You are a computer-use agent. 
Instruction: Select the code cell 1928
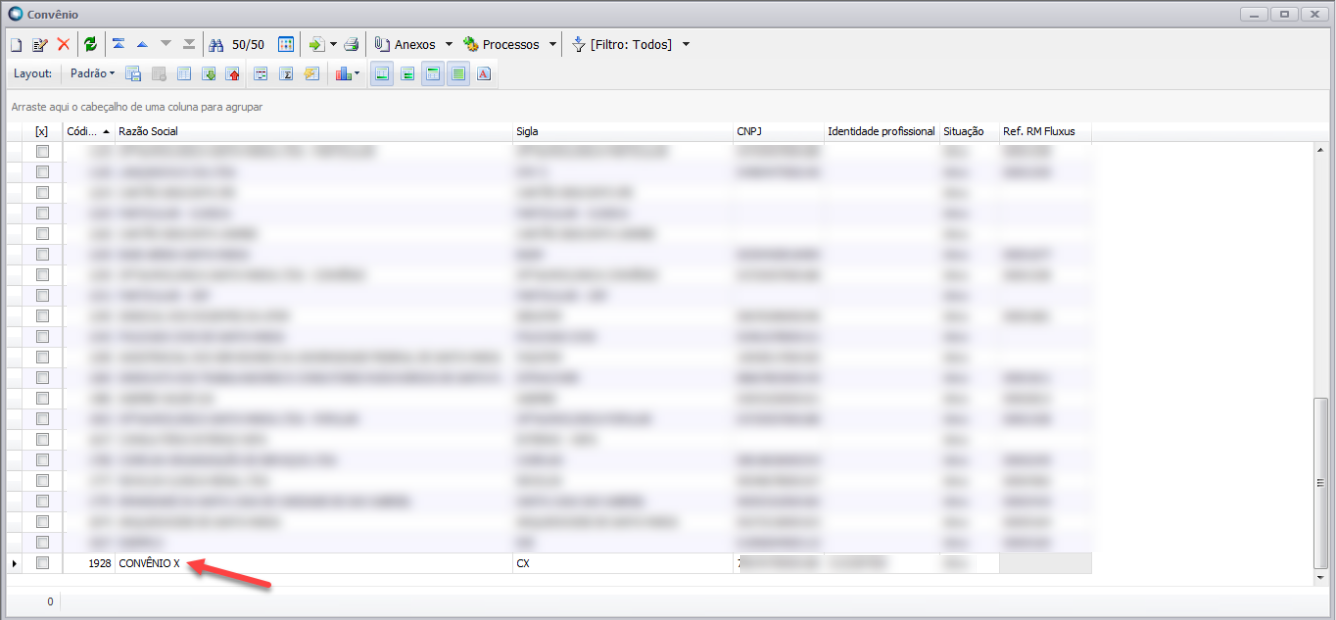[89, 564]
